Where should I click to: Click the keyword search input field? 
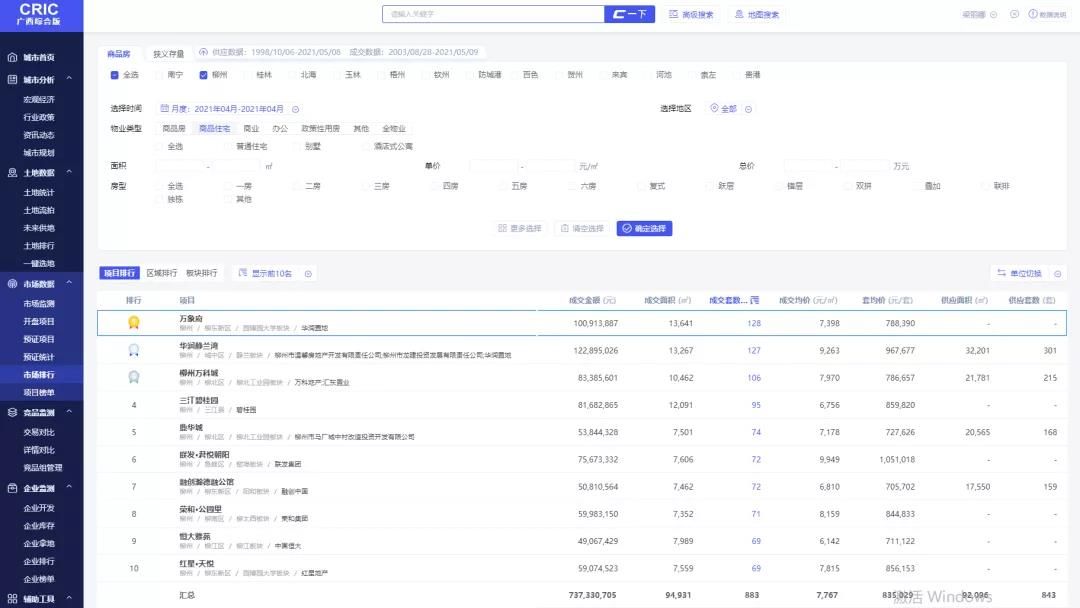(x=493, y=14)
